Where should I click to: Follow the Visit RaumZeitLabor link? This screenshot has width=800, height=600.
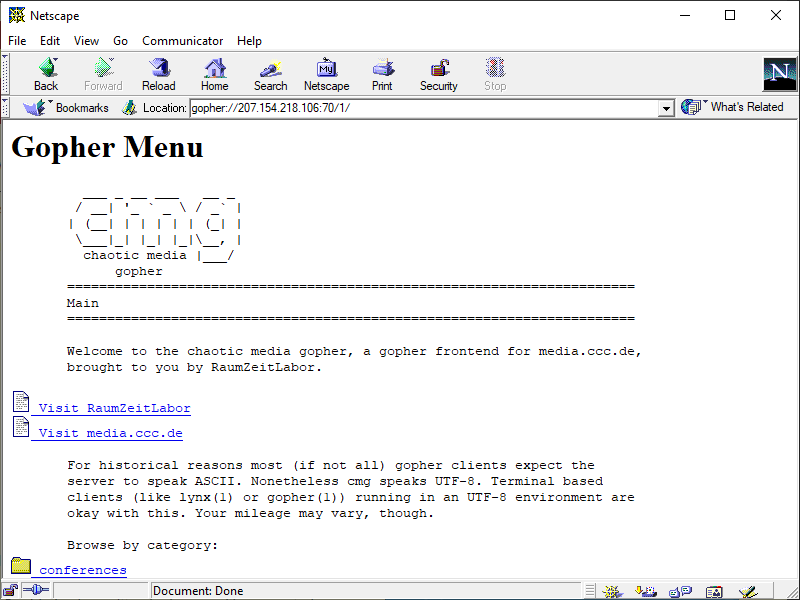click(114, 408)
